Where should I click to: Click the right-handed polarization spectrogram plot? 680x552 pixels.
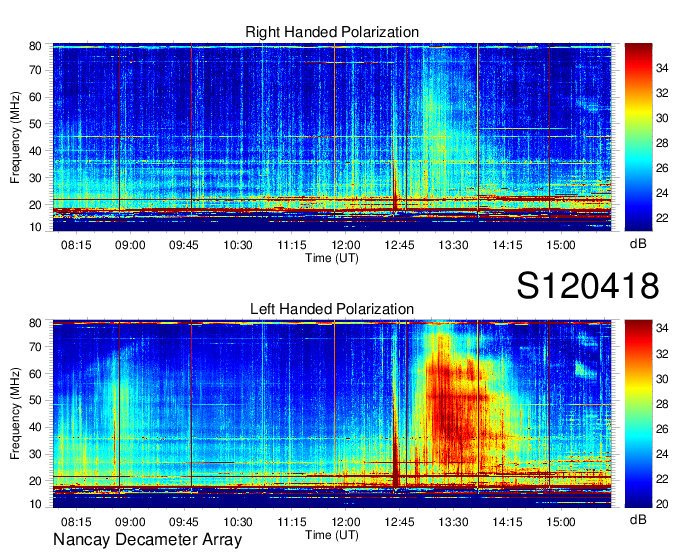point(332,137)
